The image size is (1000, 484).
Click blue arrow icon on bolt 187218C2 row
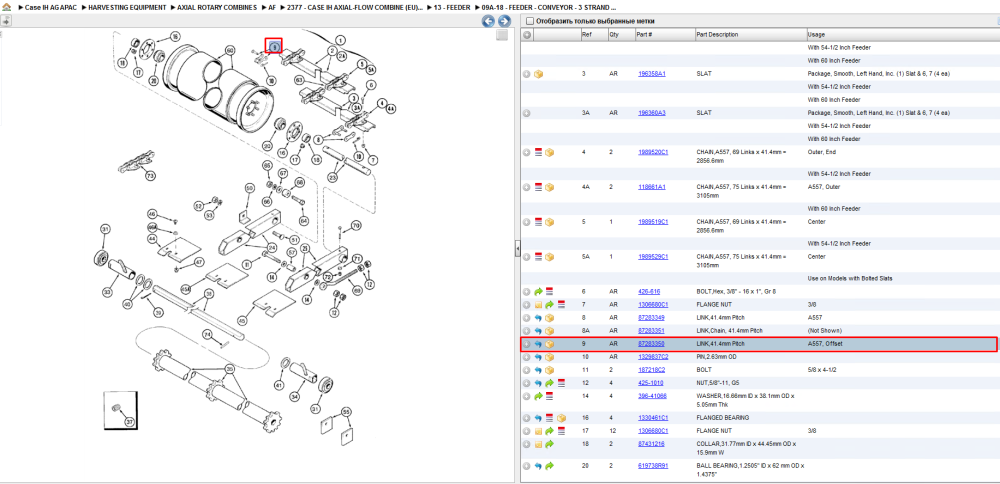coord(538,370)
